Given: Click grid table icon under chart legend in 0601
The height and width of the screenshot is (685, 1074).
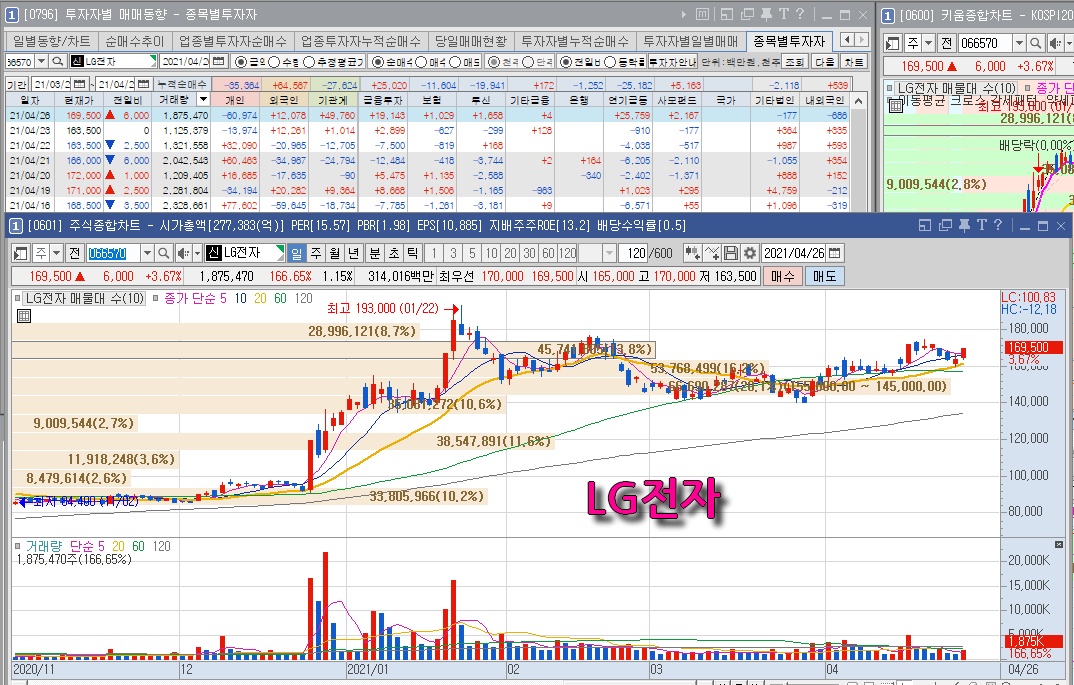Looking at the screenshot, I should pyautogui.click(x=24, y=316).
